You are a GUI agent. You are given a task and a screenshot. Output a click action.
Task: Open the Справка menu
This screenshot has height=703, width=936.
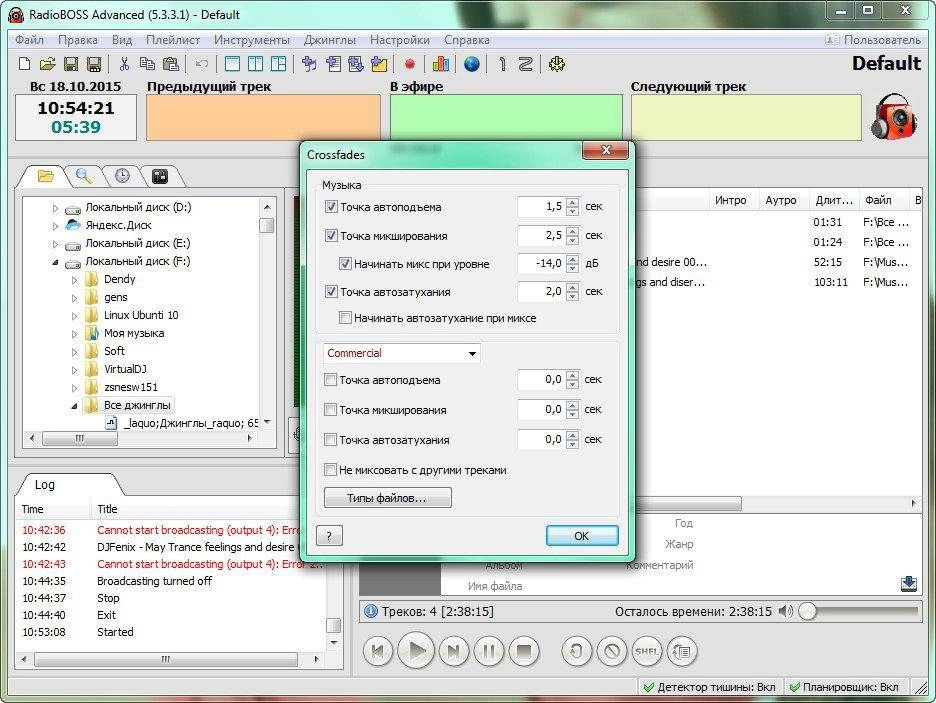tap(467, 40)
